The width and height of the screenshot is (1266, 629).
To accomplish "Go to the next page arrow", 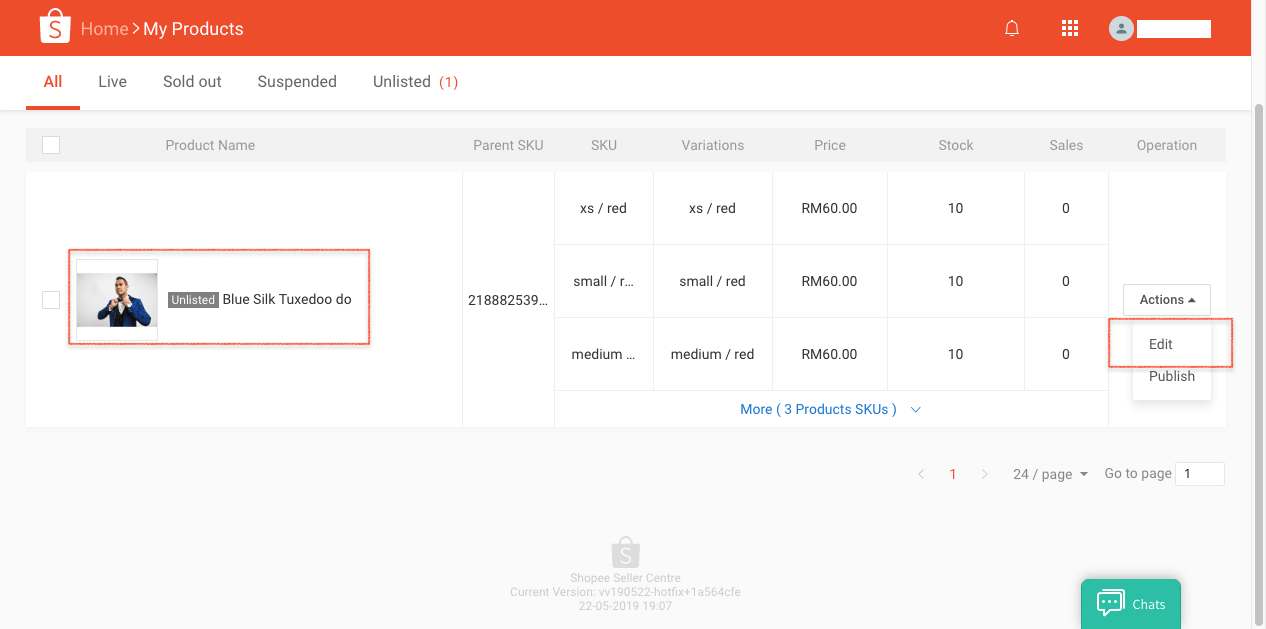I will pyautogui.click(x=984, y=474).
